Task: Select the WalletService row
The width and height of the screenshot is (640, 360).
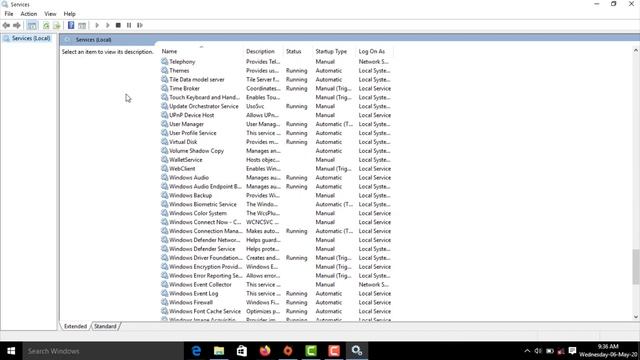Action: [x=276, y=160]
